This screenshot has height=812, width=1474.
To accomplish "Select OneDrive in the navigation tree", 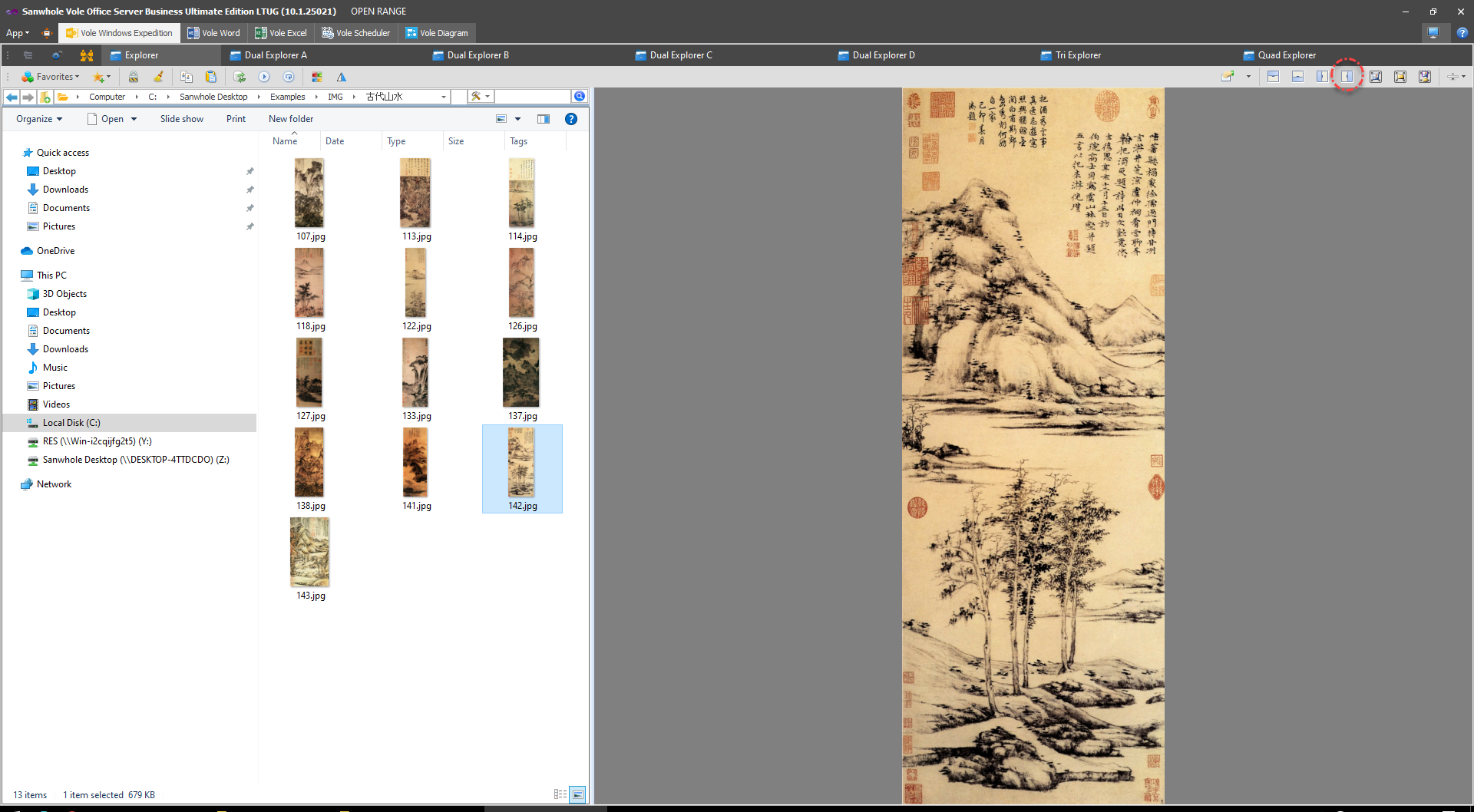I will [55, 251].
